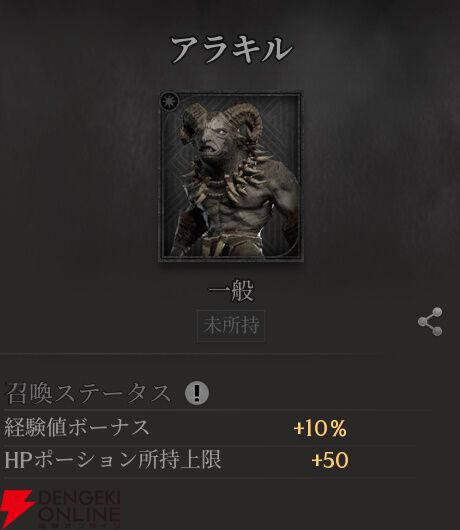This screenshot has width=460, height=530.
Task: Open the DENGEKI ONLINE watermark link
Action: (x=60, y=509)
